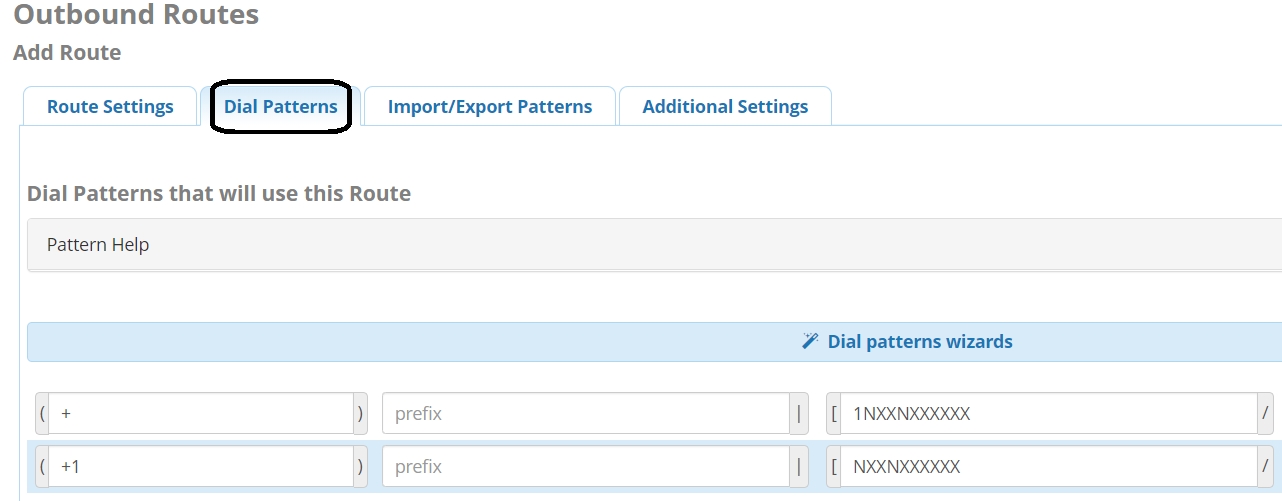Click the opening bracket before 1NXXNXXXXXX
1282x501 pixels.
point(833,414)
